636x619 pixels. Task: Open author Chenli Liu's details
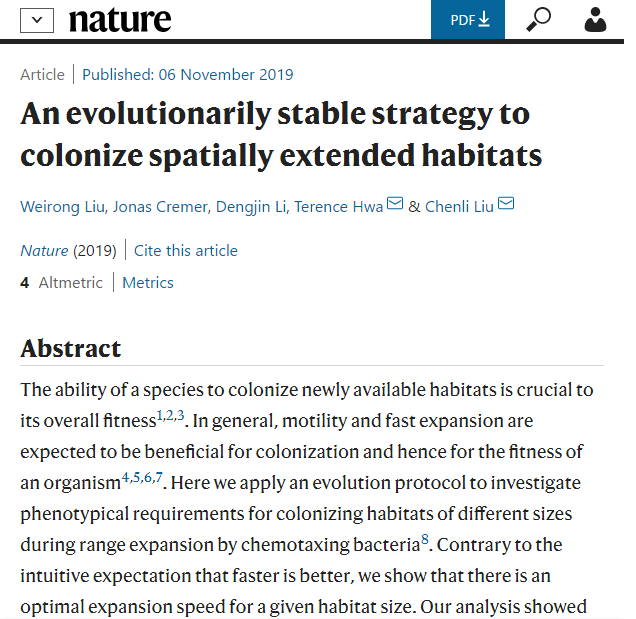point(459,207)
